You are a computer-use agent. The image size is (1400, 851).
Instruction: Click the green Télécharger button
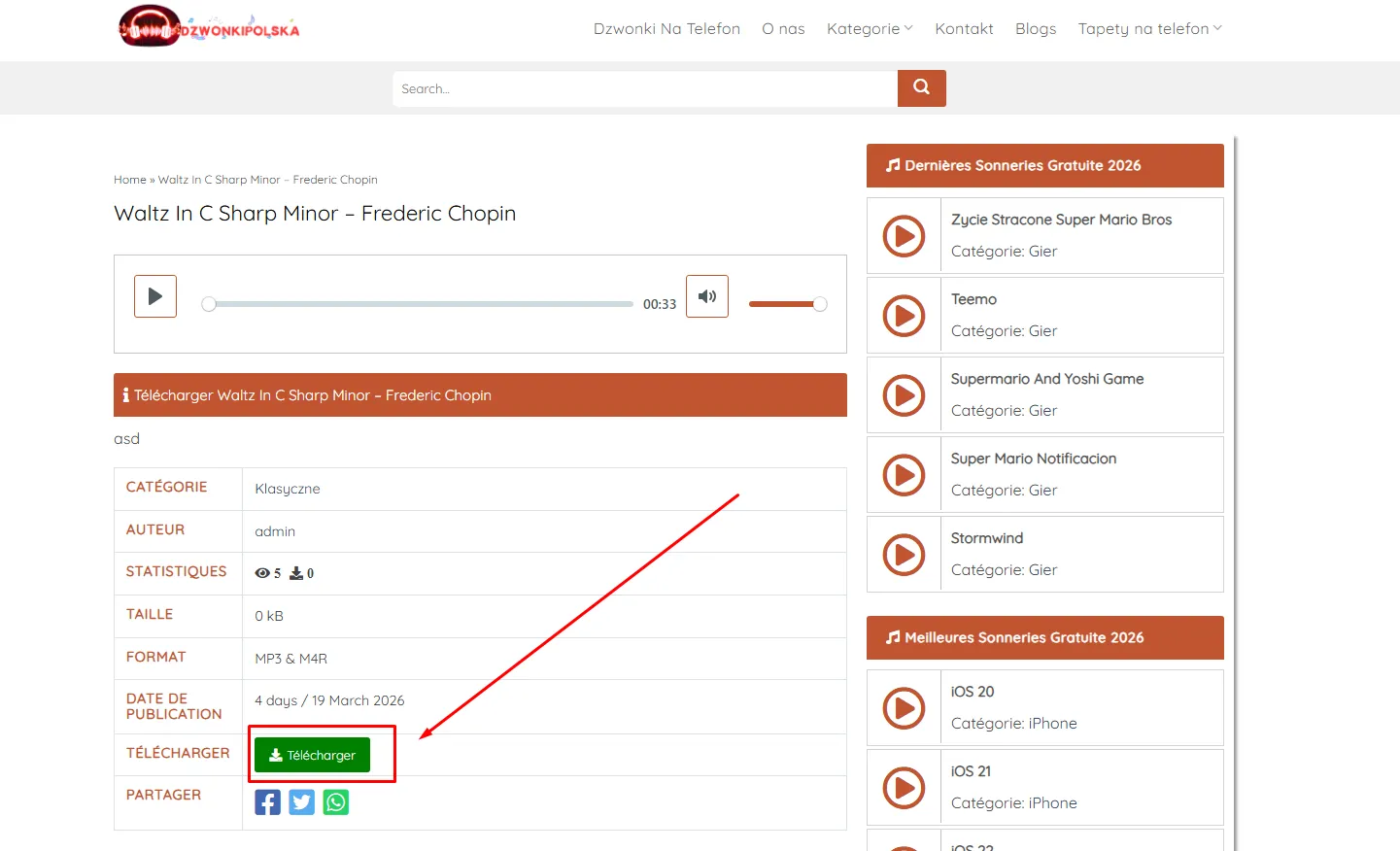click(312, 755)
